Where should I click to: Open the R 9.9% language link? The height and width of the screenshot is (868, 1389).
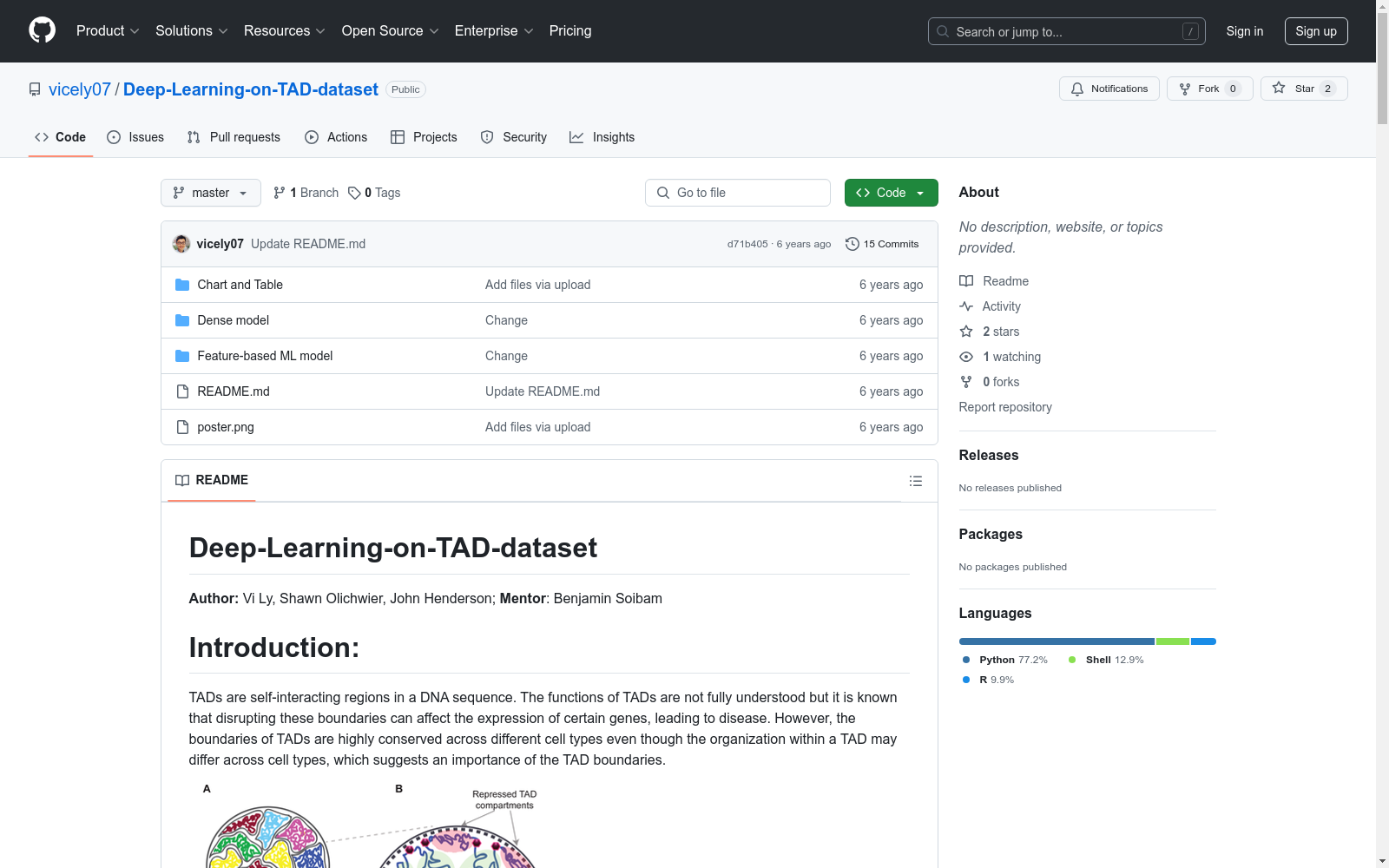click(x=988, y=680)
